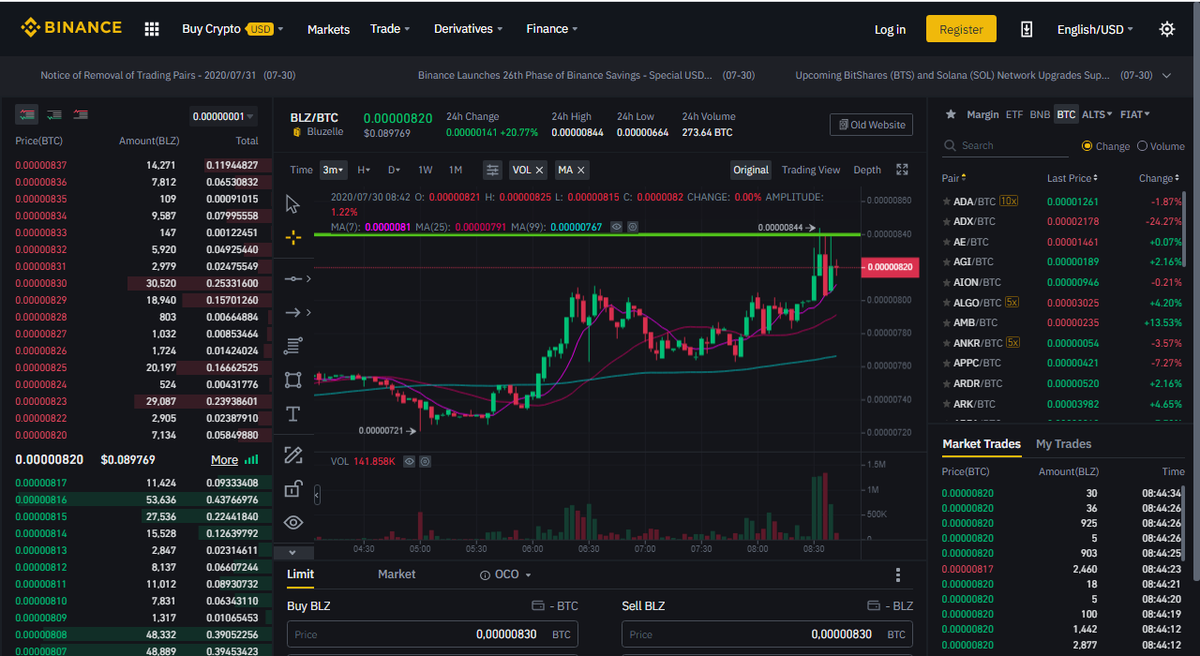Open the D daily interval dropdown

point(394,170)
